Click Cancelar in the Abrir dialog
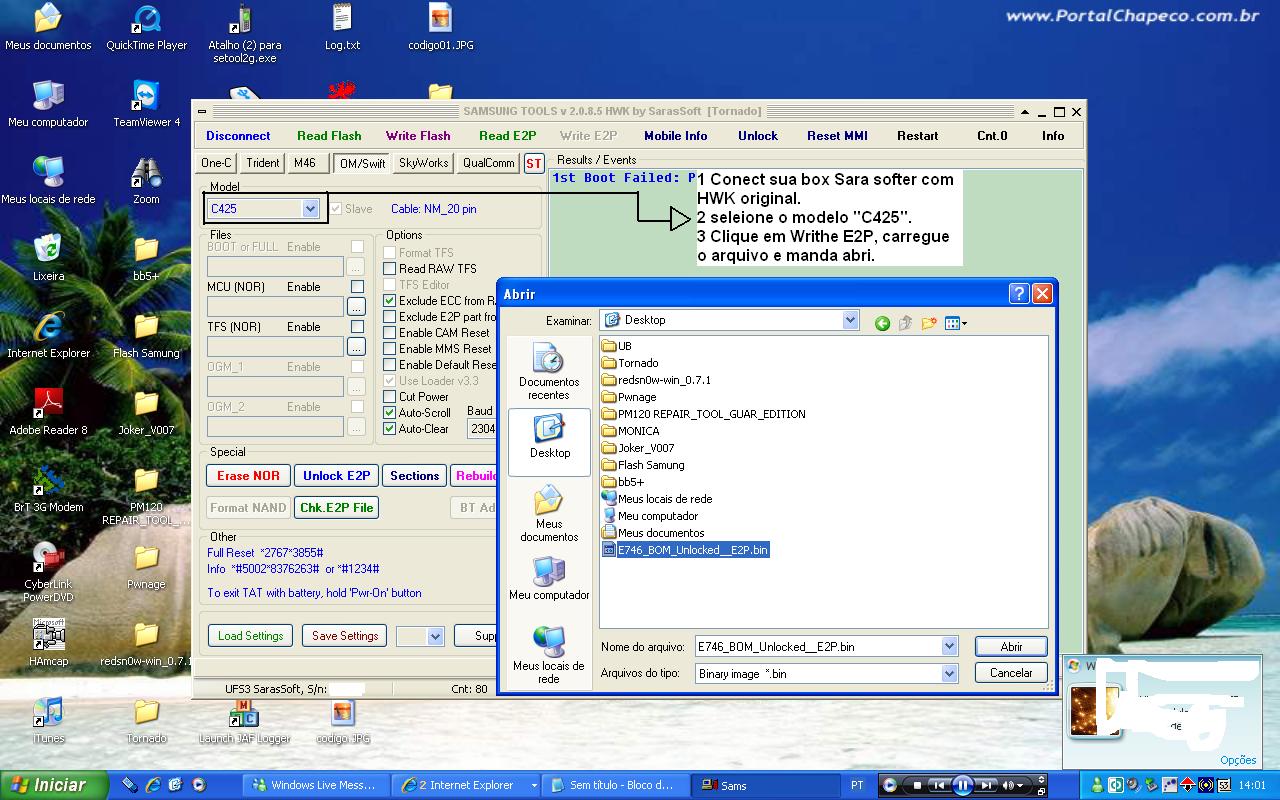Screen dimensions: 1280x800 pyautogui.click(x=1011, y=673)
